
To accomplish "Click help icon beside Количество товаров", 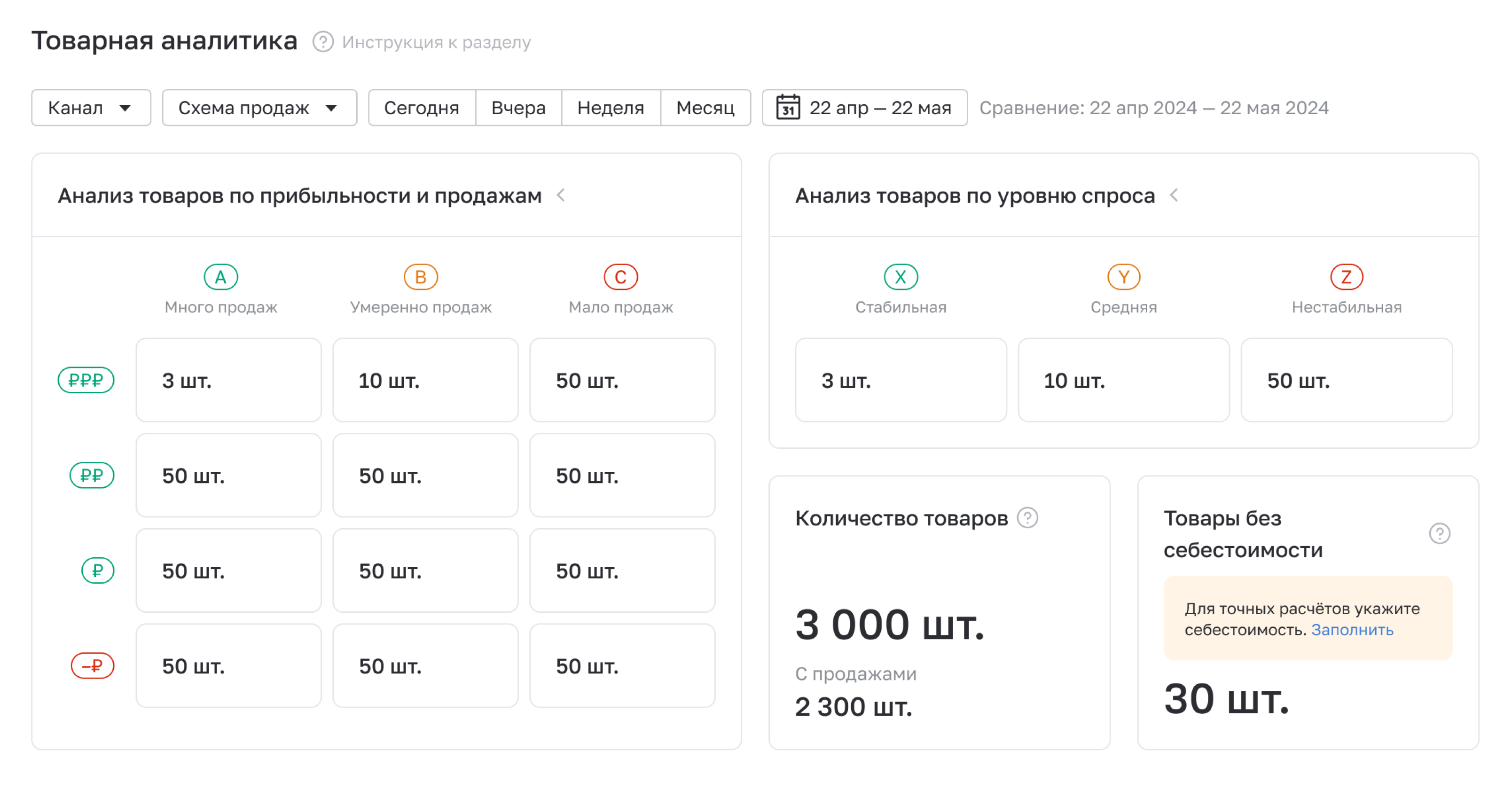I will coord(1027,518).
